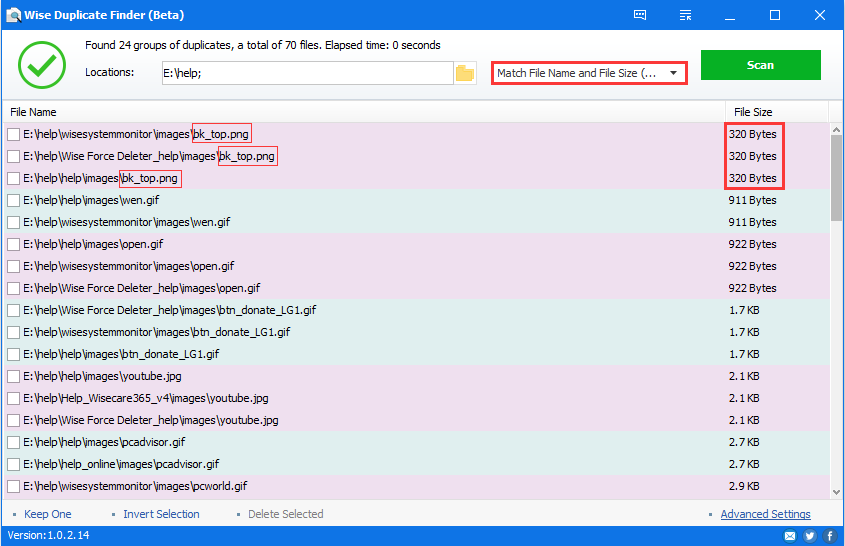Check help\help\images\btn_donate_LG1.gif box
The width and height of the screenshot is (845, 546).
pyautogui.click(x=13, y=354)
